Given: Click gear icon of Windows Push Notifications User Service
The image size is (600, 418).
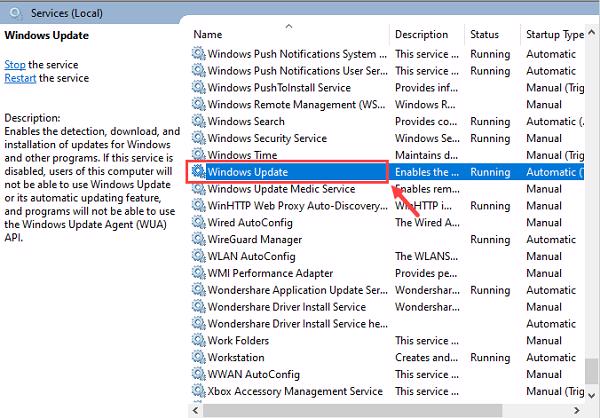Looking at the screenshot, I should pyautogui.click(x=199, y=70).
